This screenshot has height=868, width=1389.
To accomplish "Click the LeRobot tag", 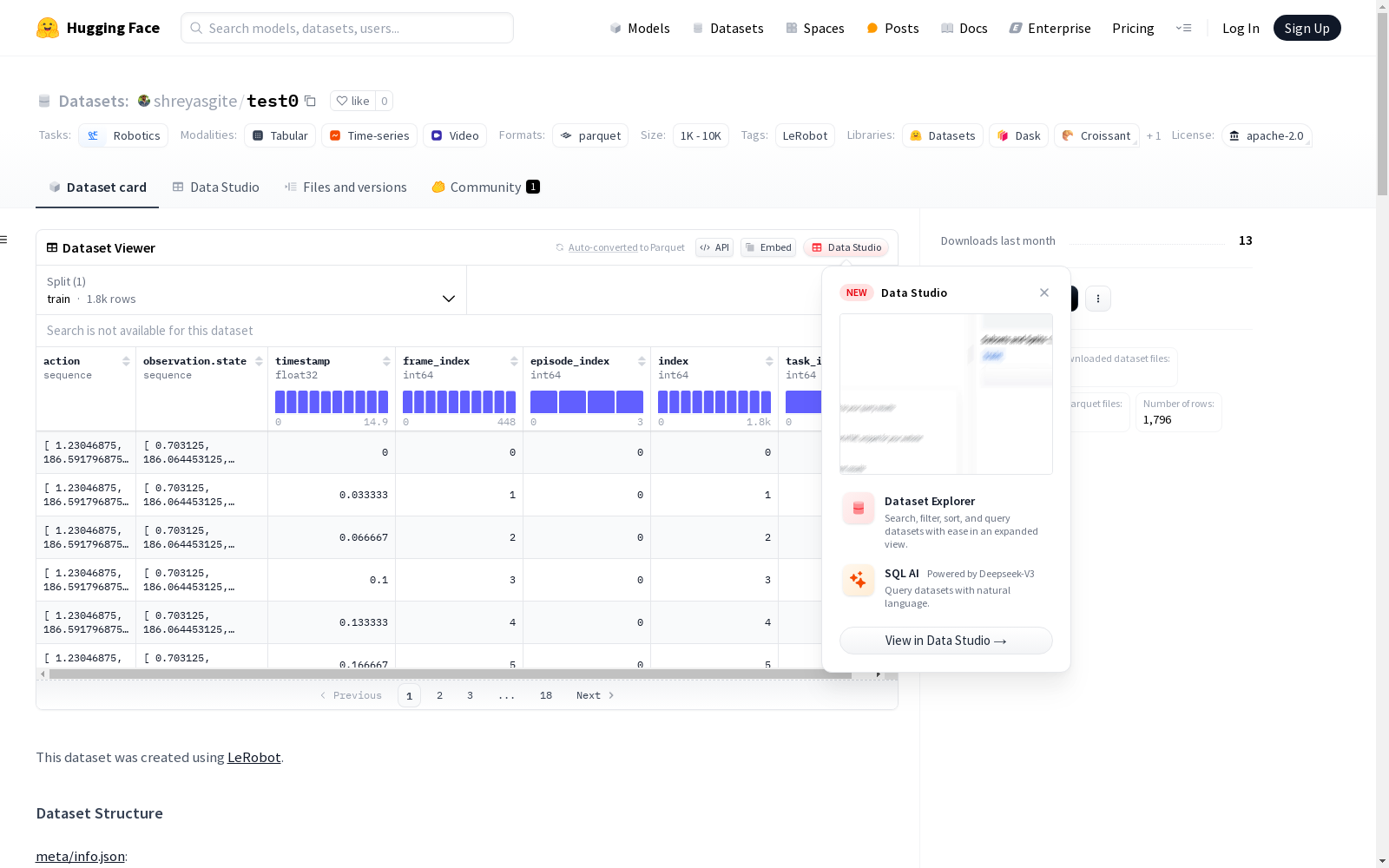I will tap(805, 135).
